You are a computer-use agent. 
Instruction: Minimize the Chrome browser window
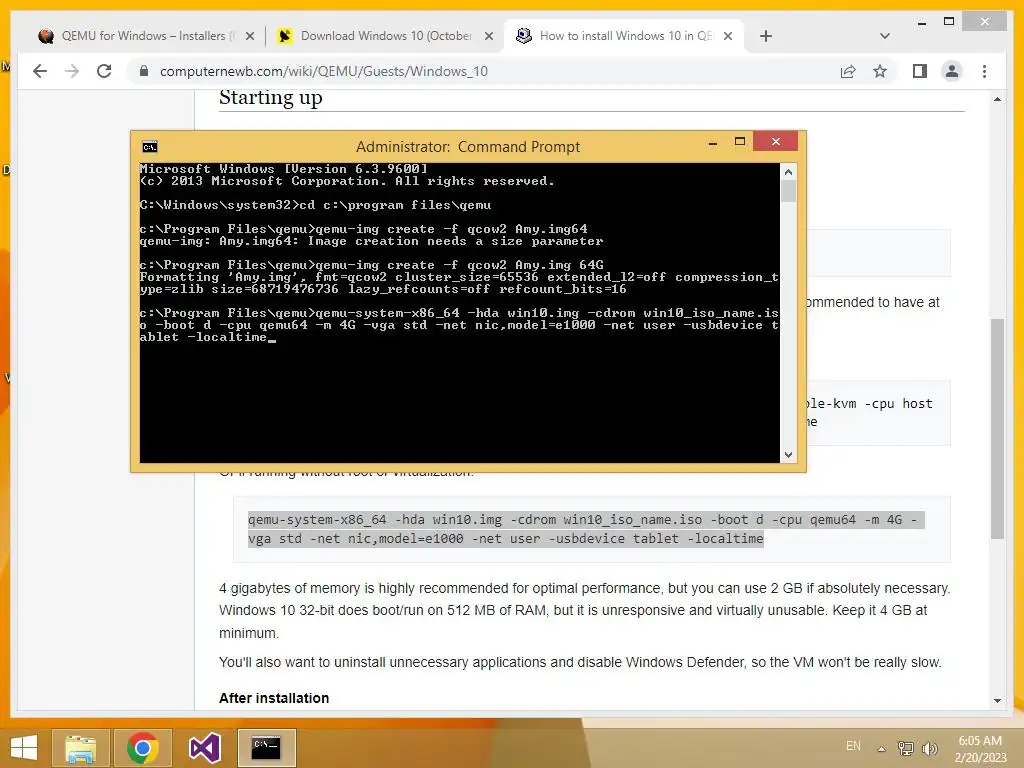(921, 23)
